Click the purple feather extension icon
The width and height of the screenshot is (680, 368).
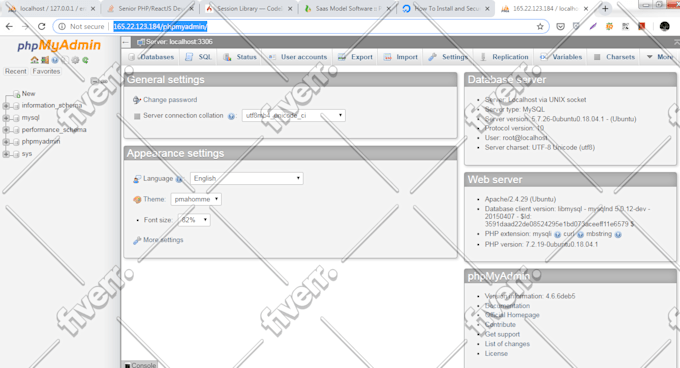pos(593,26)
